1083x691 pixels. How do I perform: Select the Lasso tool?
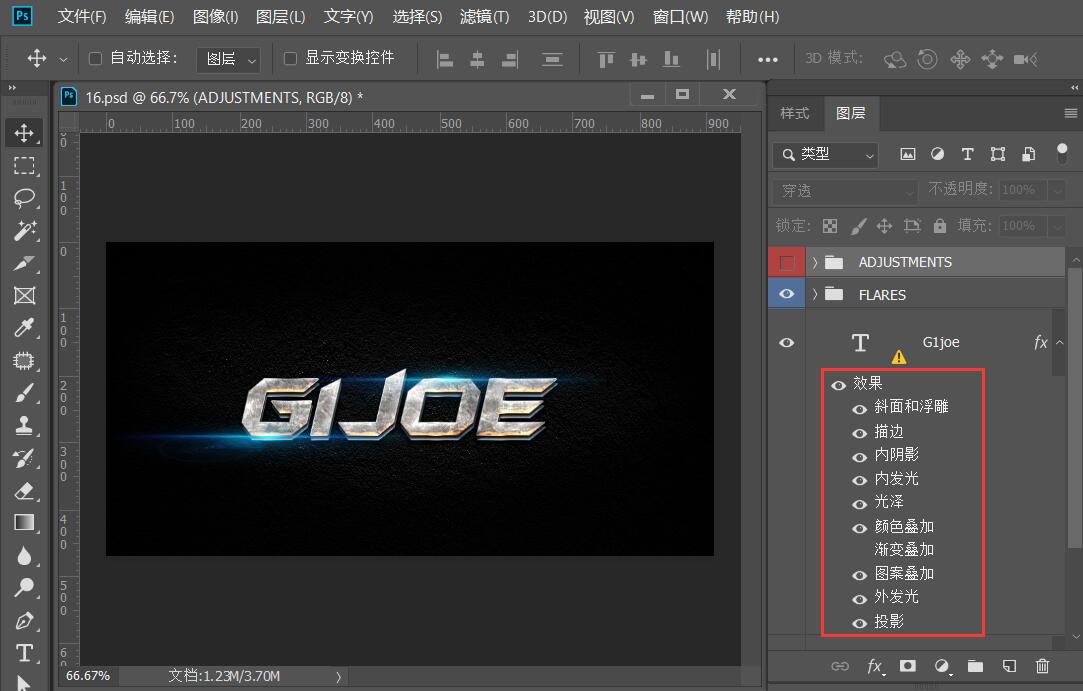24,198
